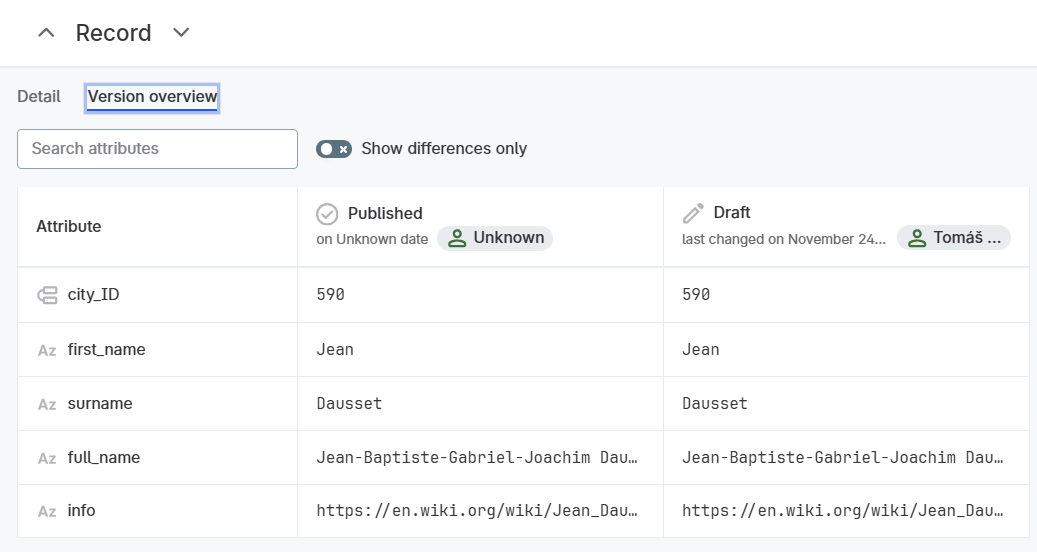Switch to the Detail tab

click(39, 97)
